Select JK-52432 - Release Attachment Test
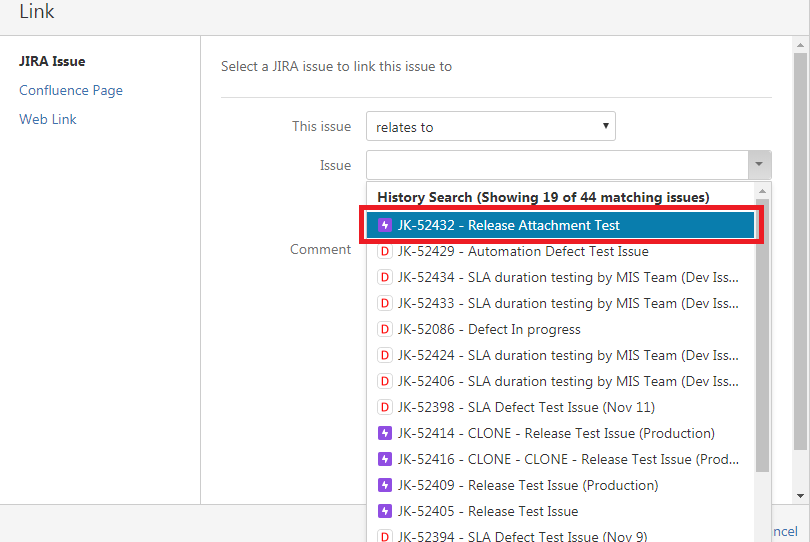 (x=560, y=225)
